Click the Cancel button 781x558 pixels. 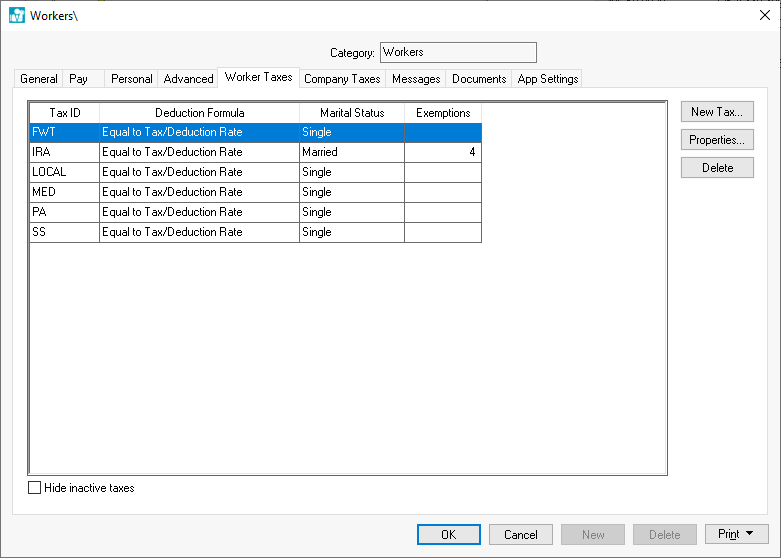520,535
